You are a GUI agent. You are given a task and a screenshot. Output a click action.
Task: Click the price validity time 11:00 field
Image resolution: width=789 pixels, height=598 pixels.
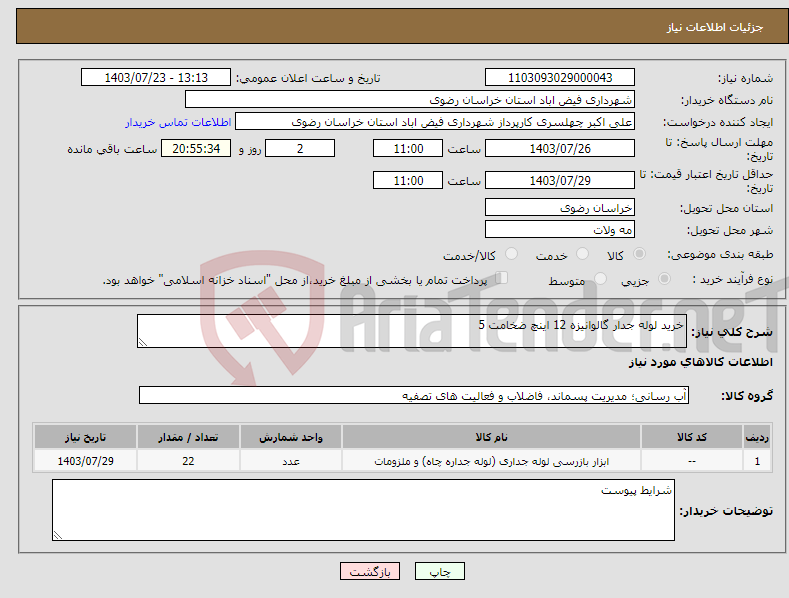(x=408, y=180)
